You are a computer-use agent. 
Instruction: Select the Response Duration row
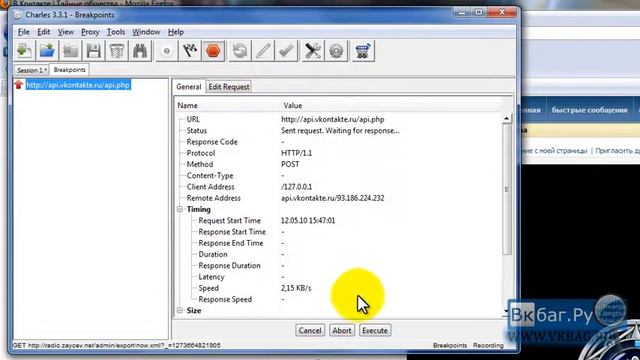click(339, 266)
